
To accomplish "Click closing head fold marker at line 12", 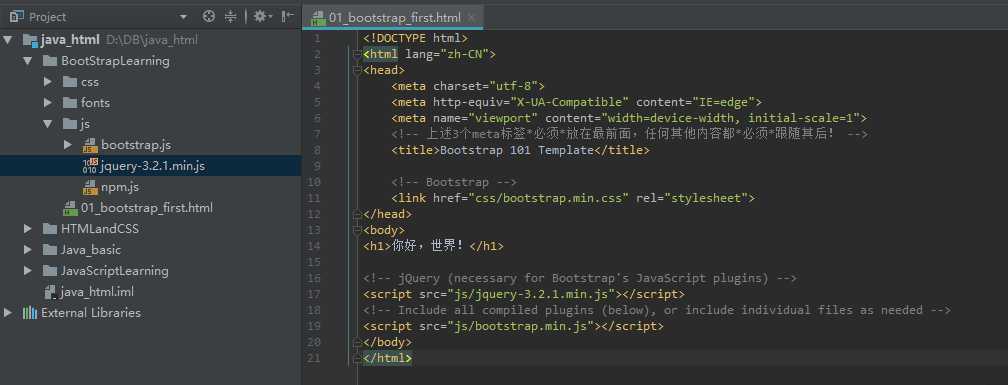I will pyautogui.click(x=357, y=214).
